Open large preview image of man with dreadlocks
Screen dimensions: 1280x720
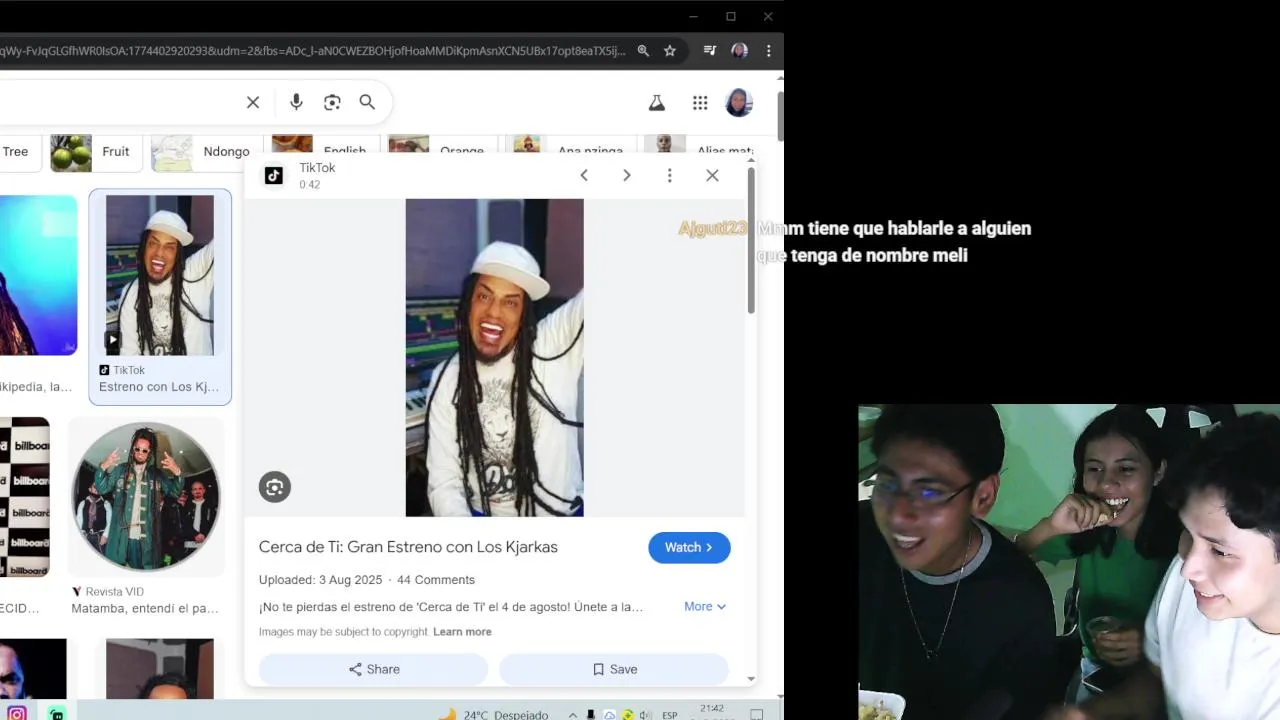494,357
